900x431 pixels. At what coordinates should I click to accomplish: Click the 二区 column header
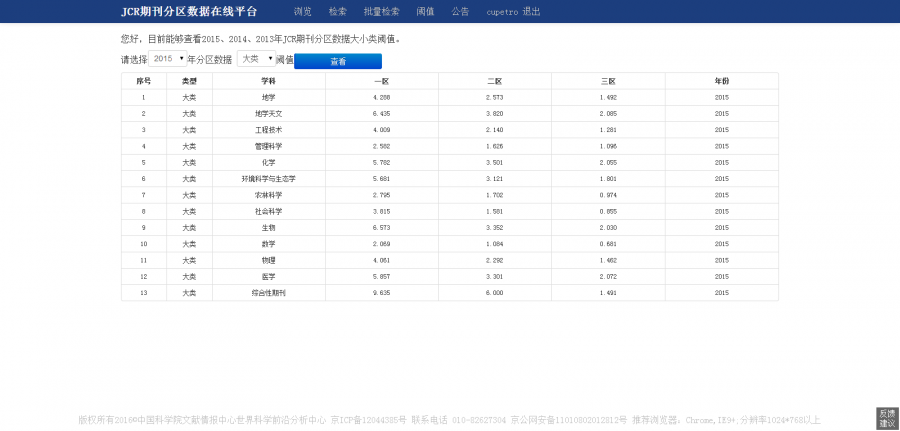(495, 81)
